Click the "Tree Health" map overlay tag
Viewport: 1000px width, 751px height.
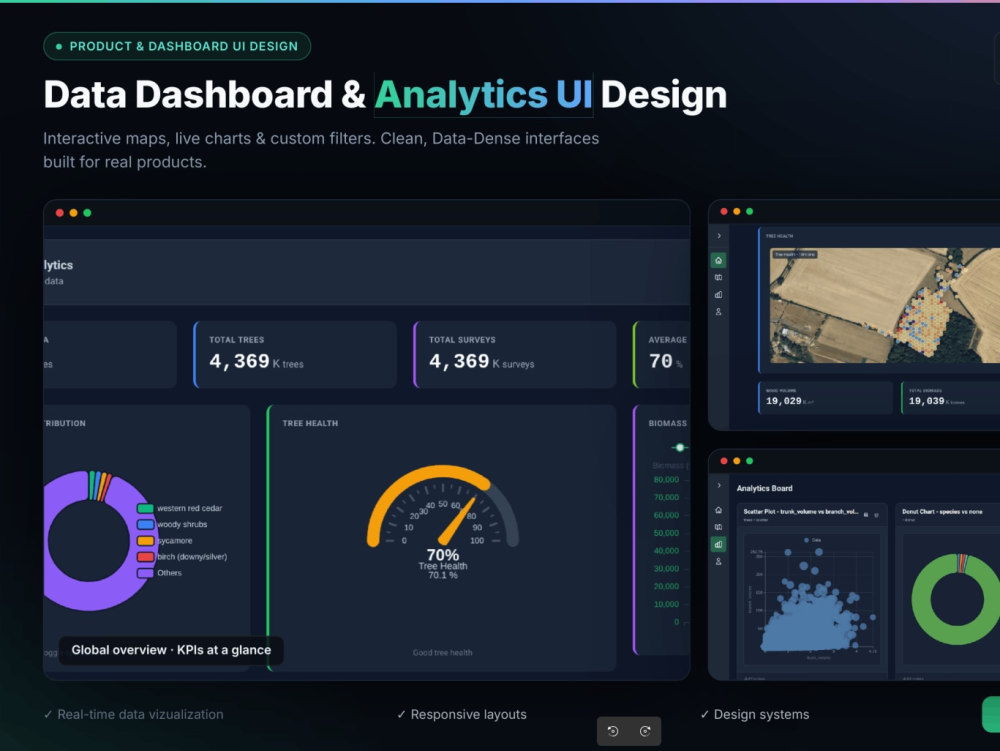[x=795, y=254]
